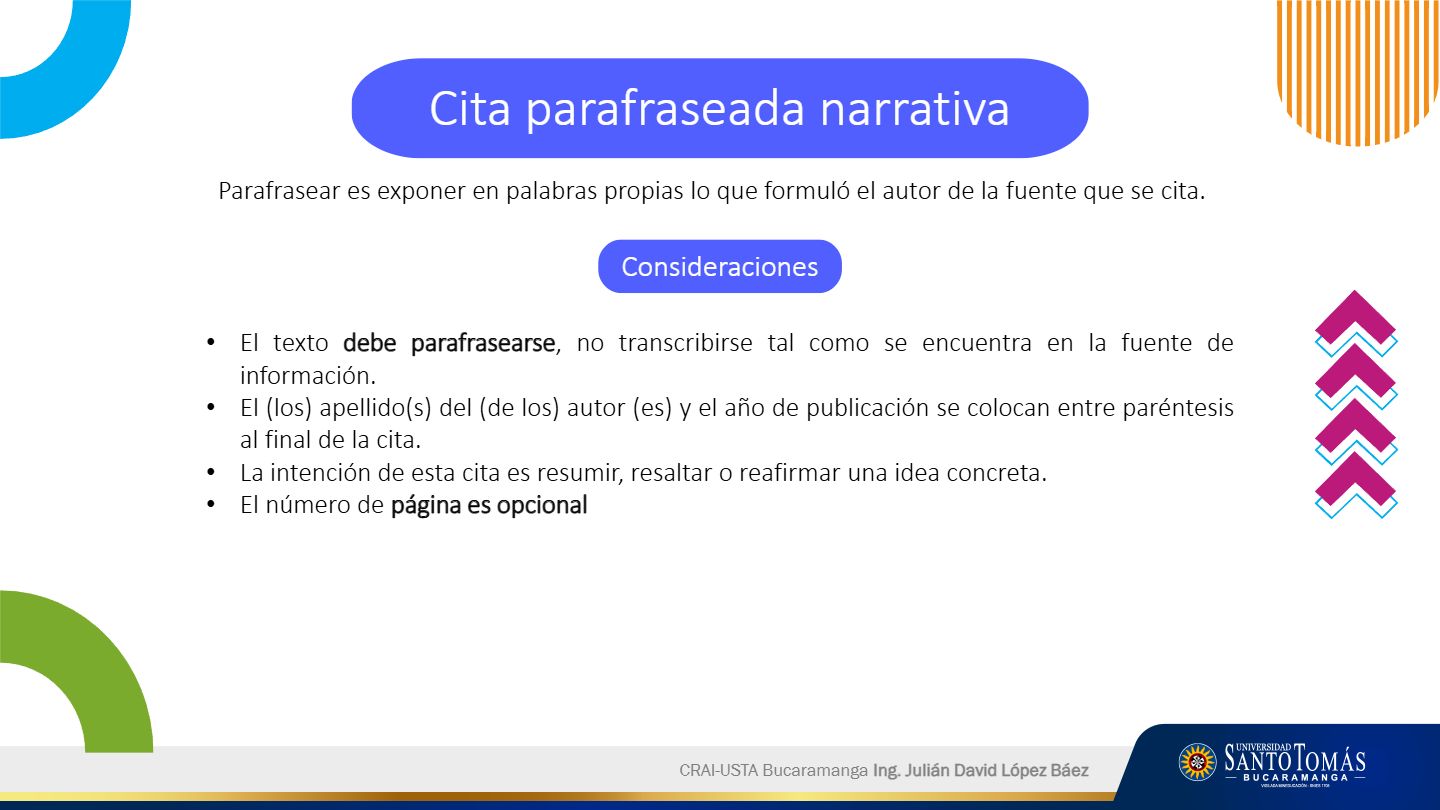The width and height of the screenshot is (1440, 810).
Task: Click the third magenta chevron from top
Action: pyautogui.click(x=1355, y=426)
